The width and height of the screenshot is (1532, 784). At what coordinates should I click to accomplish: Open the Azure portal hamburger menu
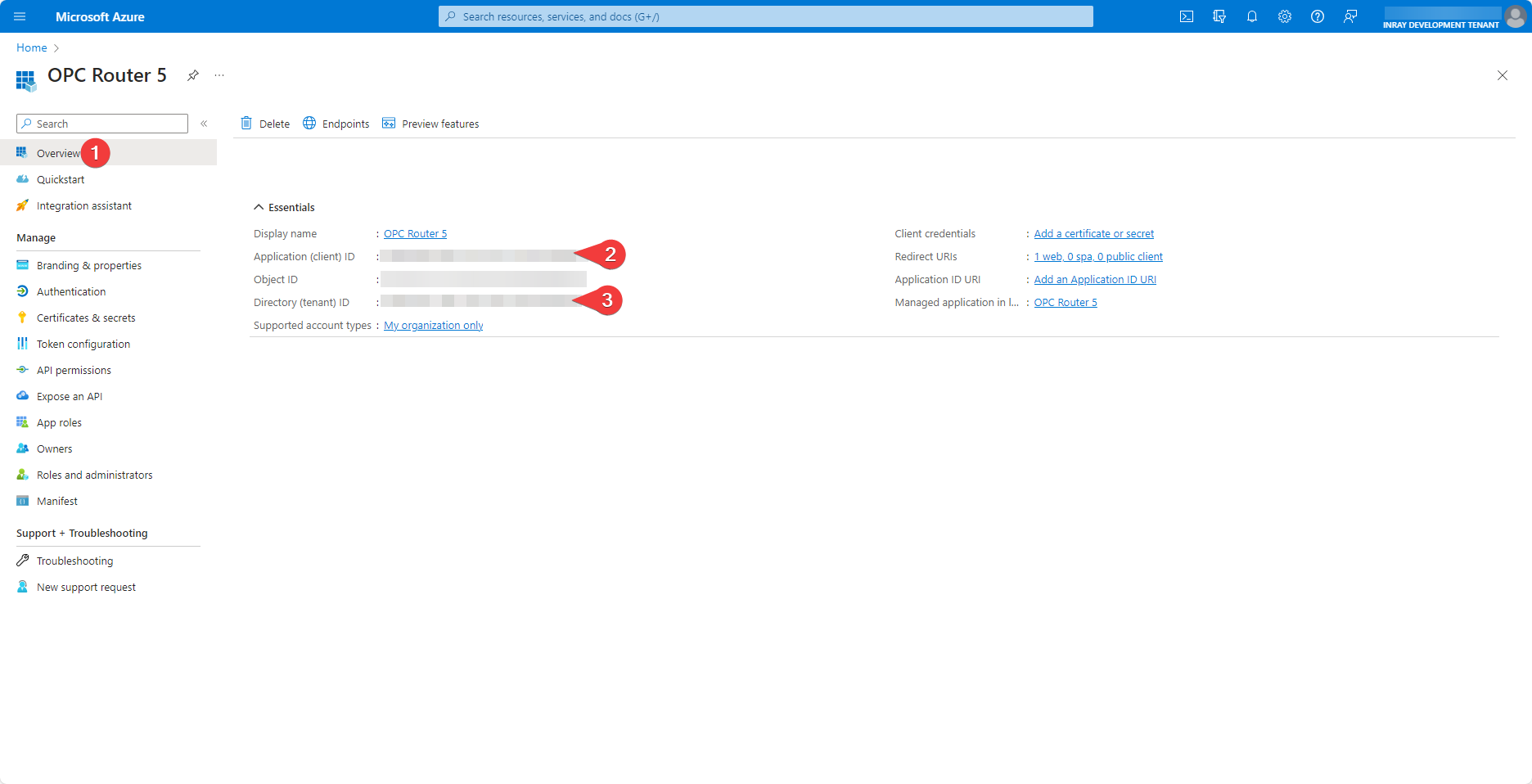coord(20,16)
